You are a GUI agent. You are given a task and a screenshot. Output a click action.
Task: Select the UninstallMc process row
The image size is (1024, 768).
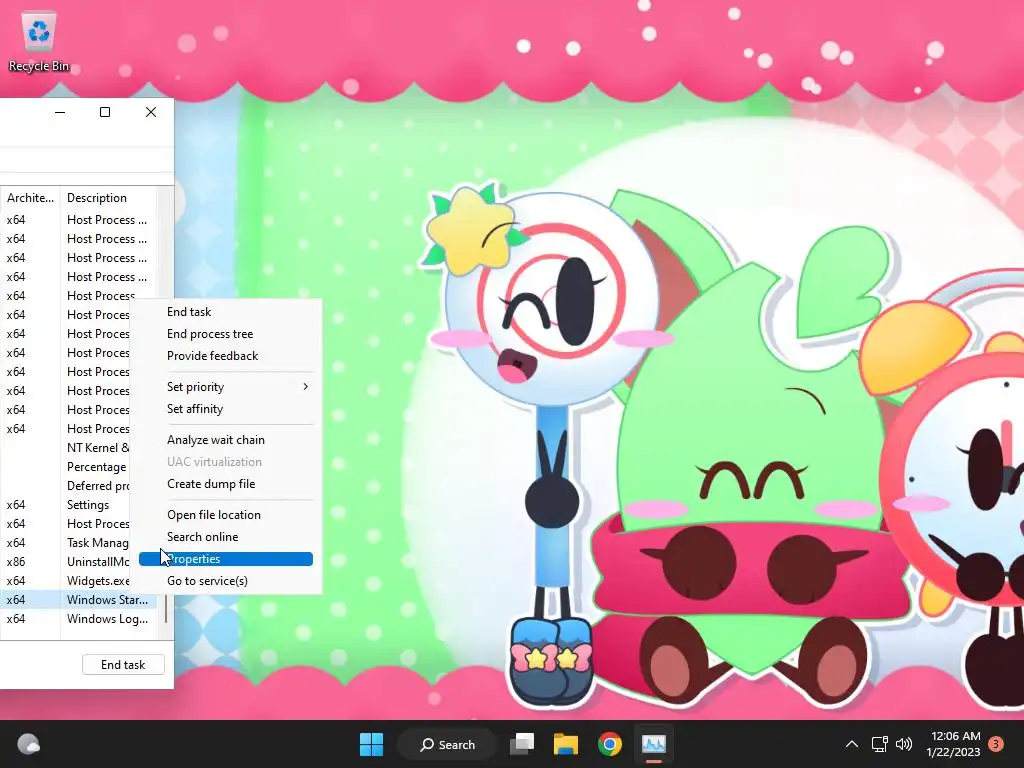click(x=65, y=562)
